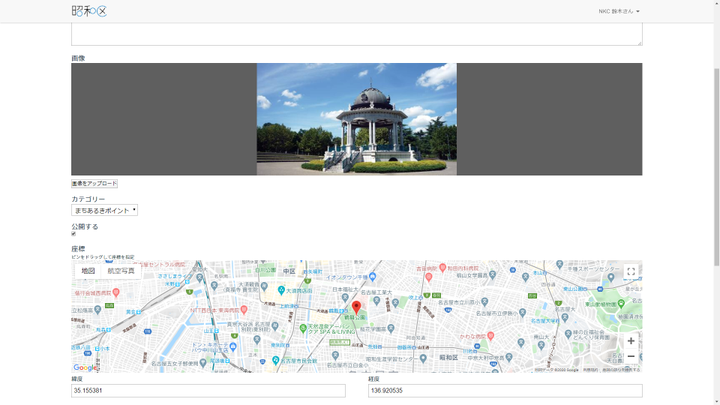
Task: Open the NKC user account menu
Action: tap(619, 12)
